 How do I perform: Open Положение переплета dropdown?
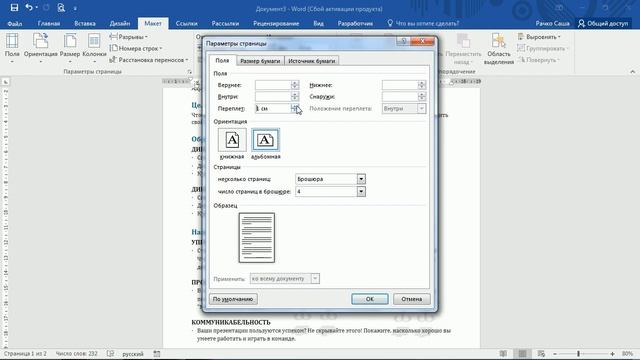(x=404, y=108)
